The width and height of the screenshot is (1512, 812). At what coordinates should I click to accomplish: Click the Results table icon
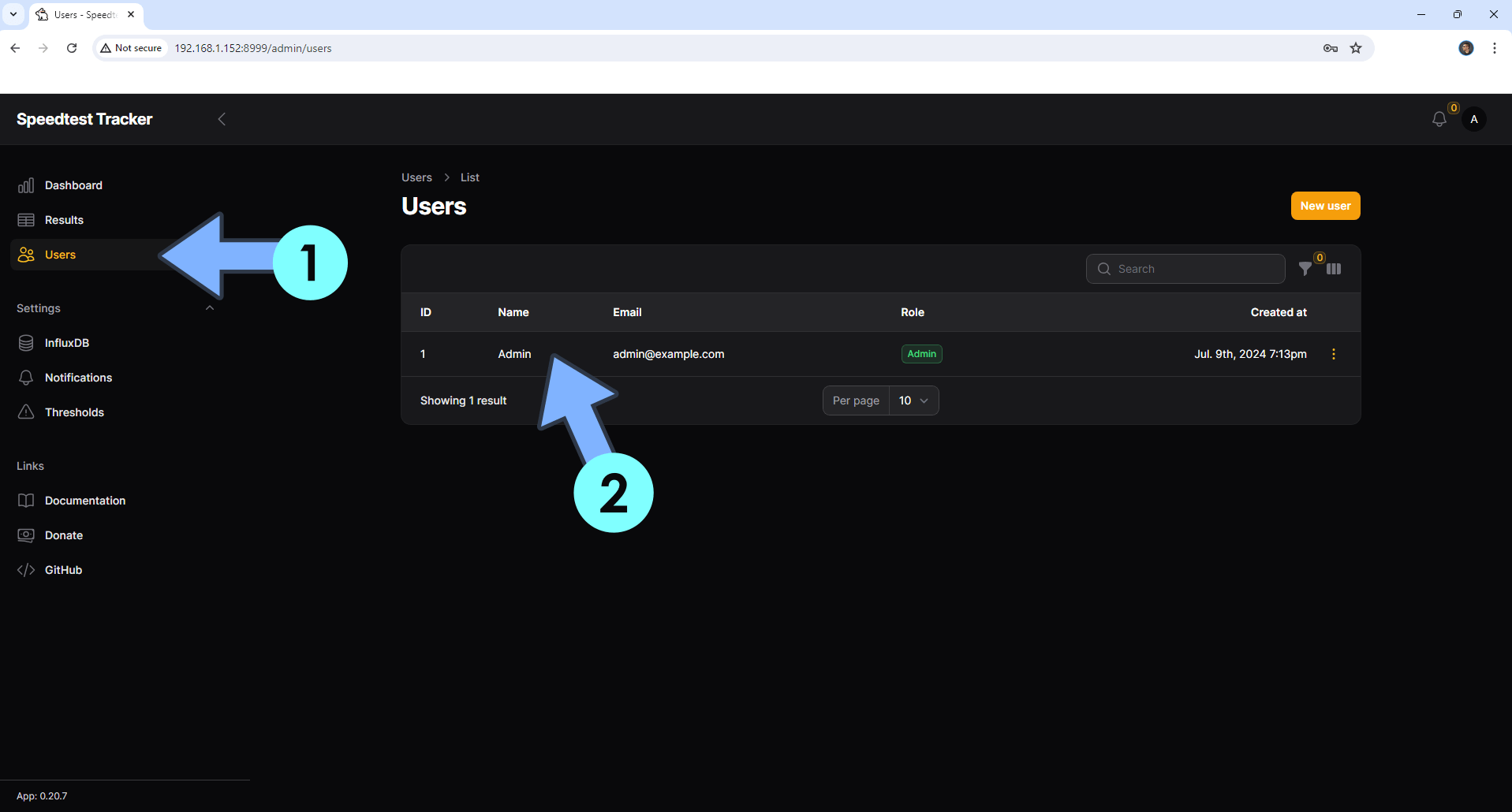[x=26, y=220]
